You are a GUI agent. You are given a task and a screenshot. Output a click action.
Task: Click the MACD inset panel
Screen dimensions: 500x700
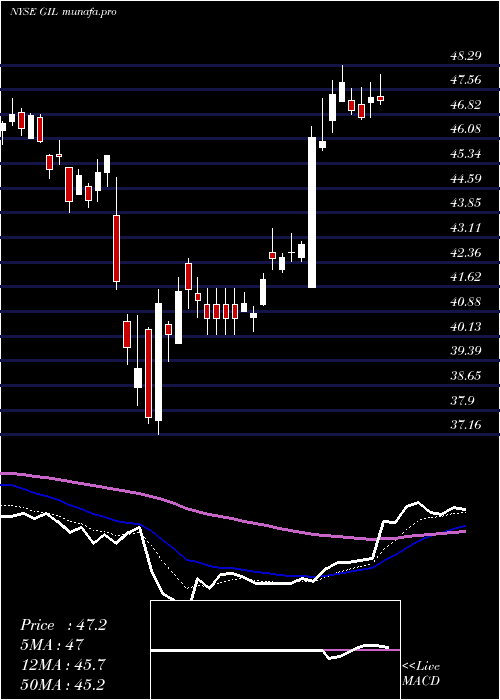click(x=275, y=650)
